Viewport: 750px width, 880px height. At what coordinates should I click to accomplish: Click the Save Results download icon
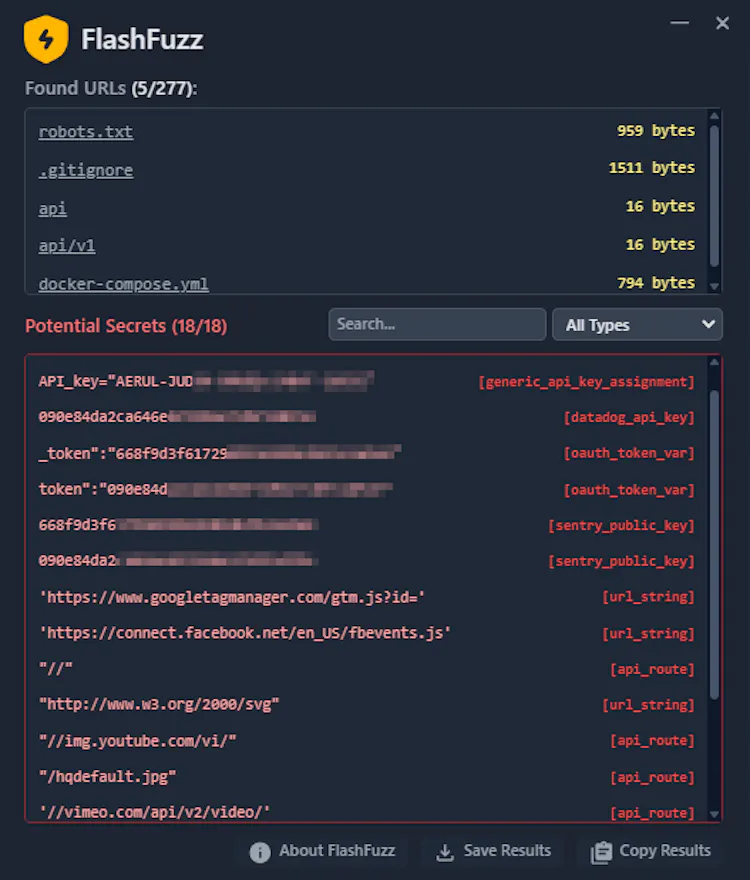tap(445, 852)
